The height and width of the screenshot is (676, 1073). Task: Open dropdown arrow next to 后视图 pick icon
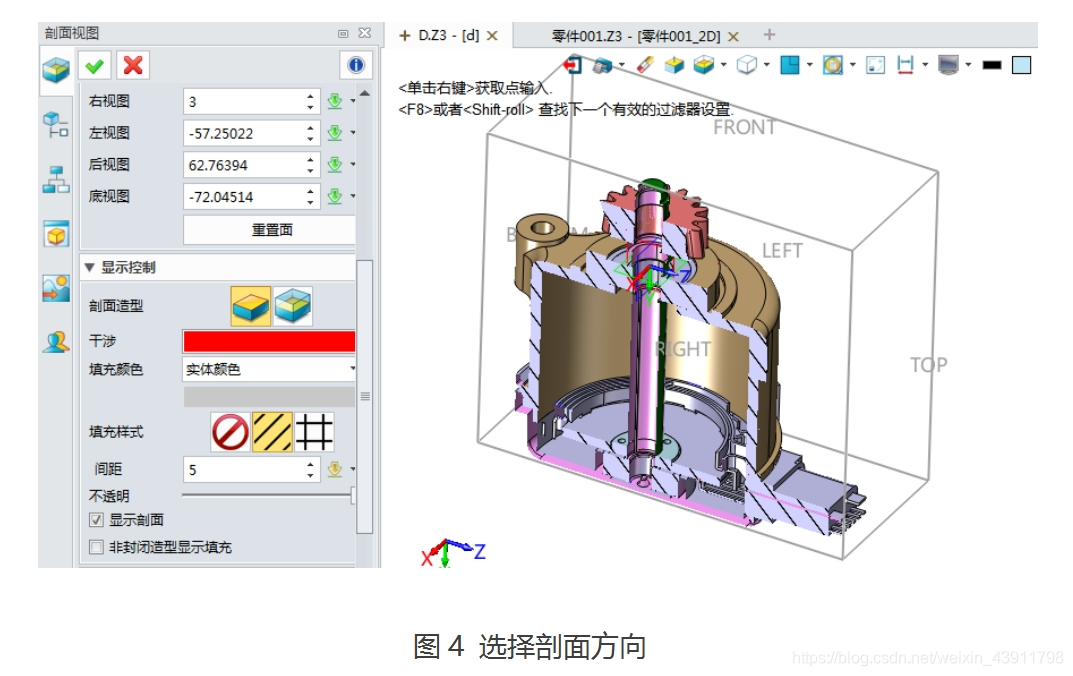click(x=353, y=165)
